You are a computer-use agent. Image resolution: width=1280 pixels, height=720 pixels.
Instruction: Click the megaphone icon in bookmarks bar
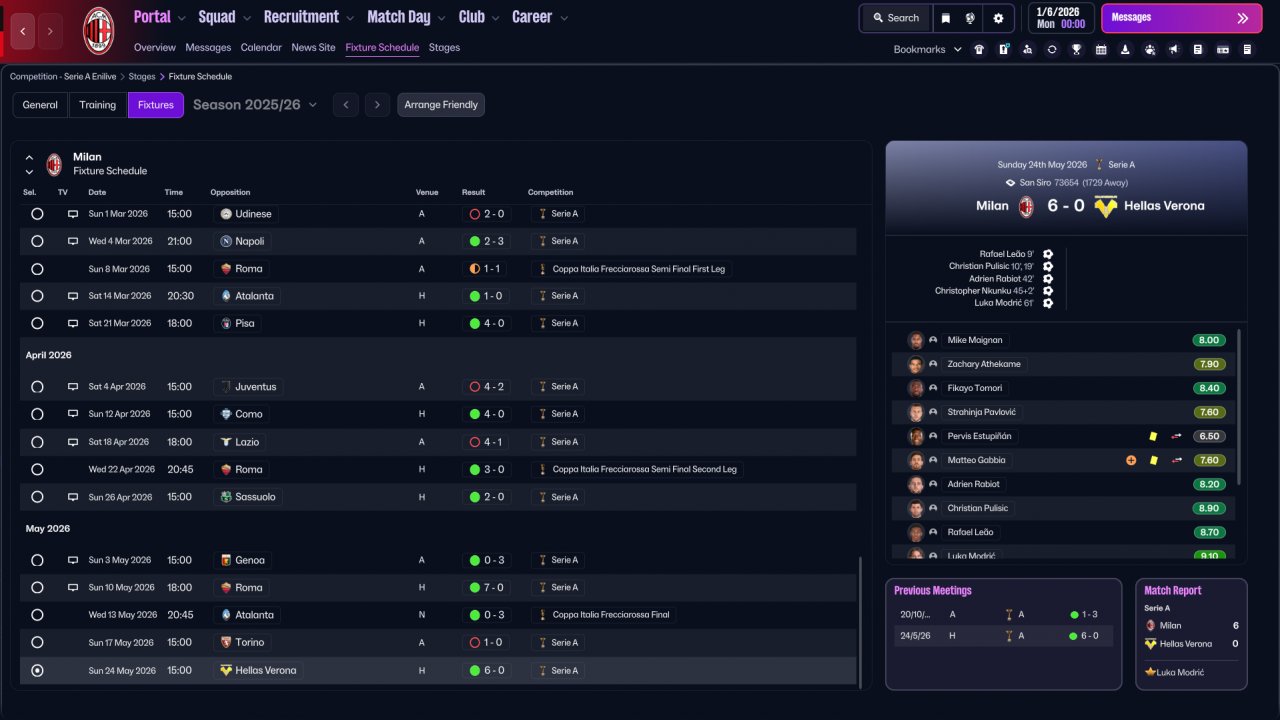(1174, 49)
